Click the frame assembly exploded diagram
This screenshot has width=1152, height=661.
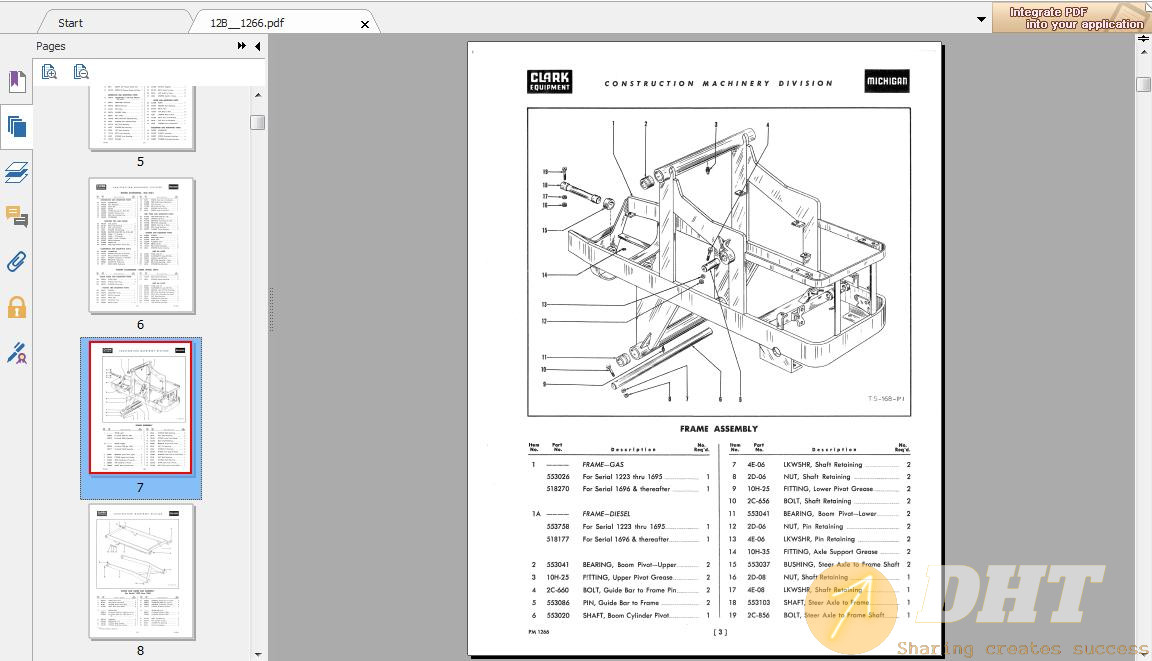tap(719, 262)
